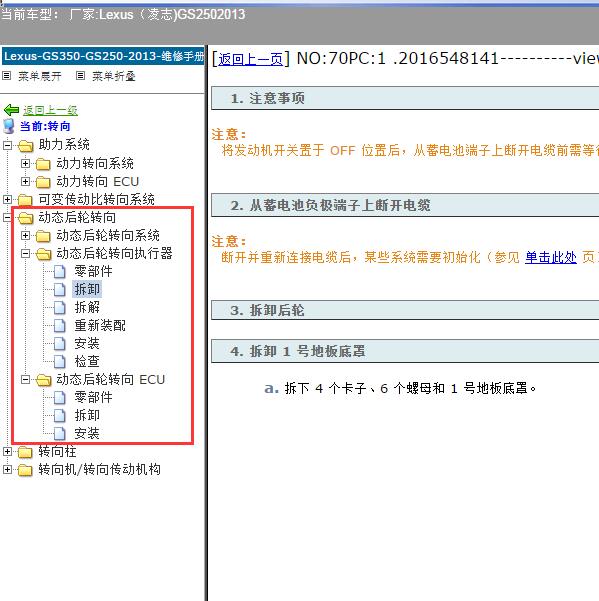Click the 当前:转向 label
This screenshot has height=601, width=599.
45,126
